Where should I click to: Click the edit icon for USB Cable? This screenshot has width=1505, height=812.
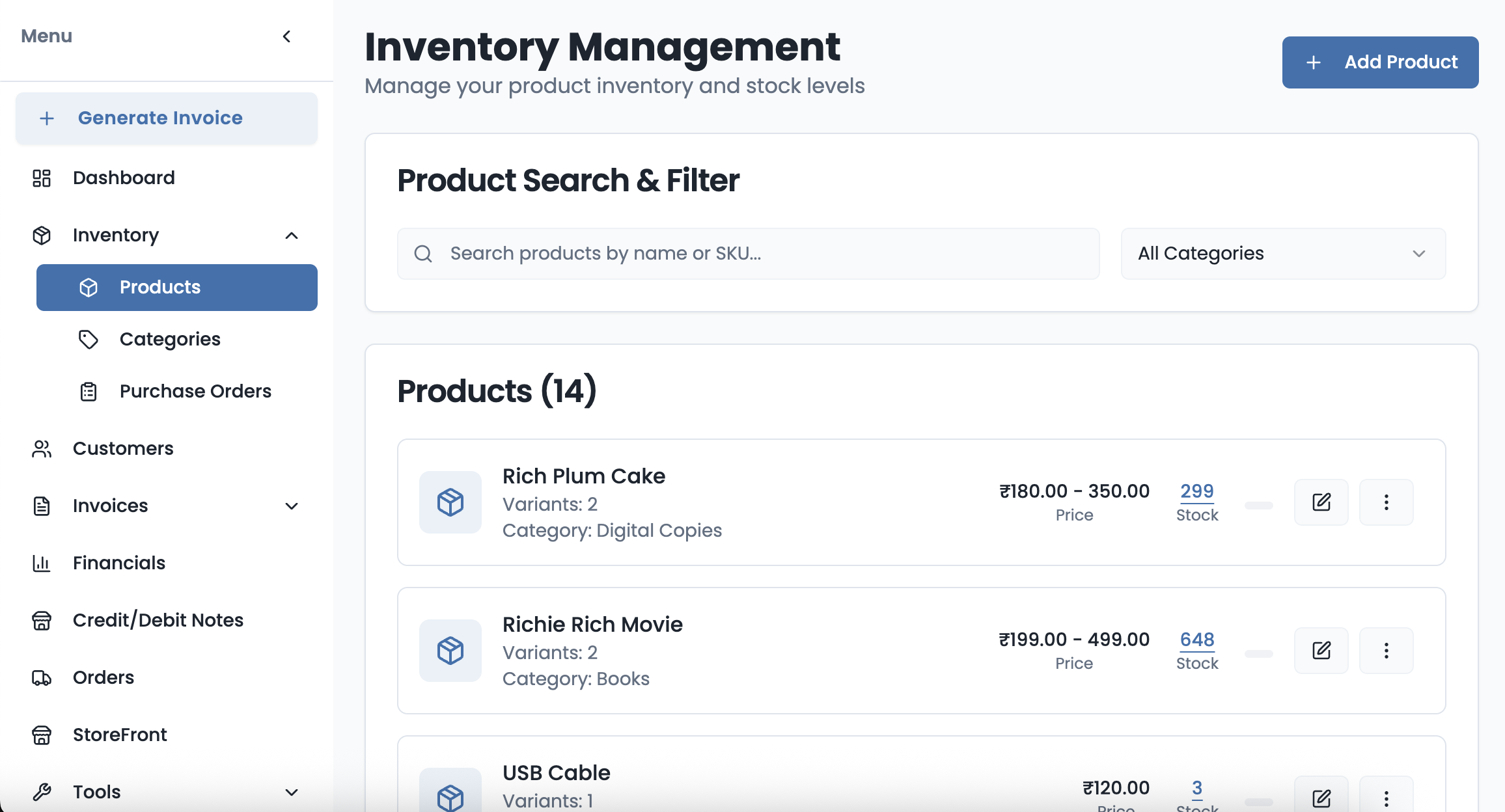[1321, 798]
